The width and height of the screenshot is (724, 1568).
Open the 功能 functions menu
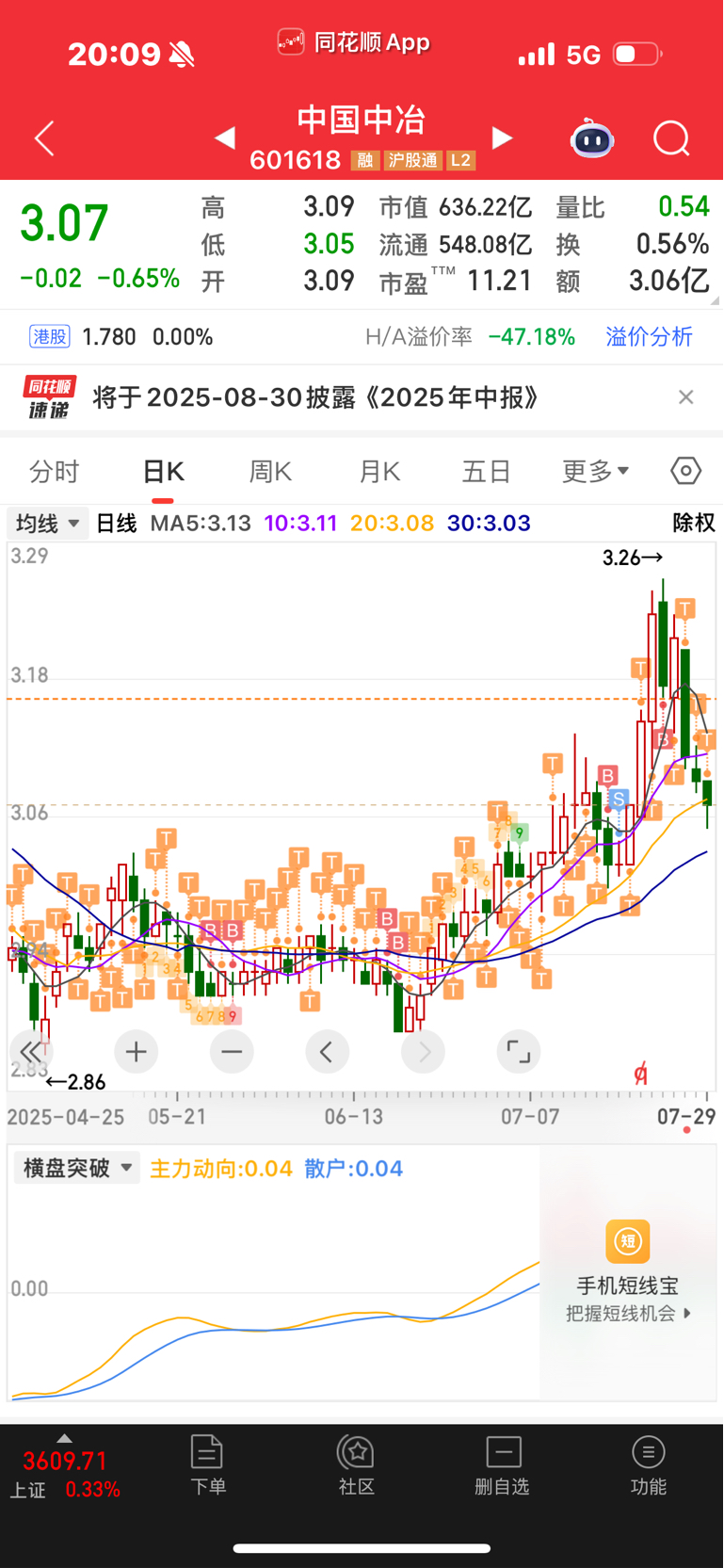coord(649,1464)
